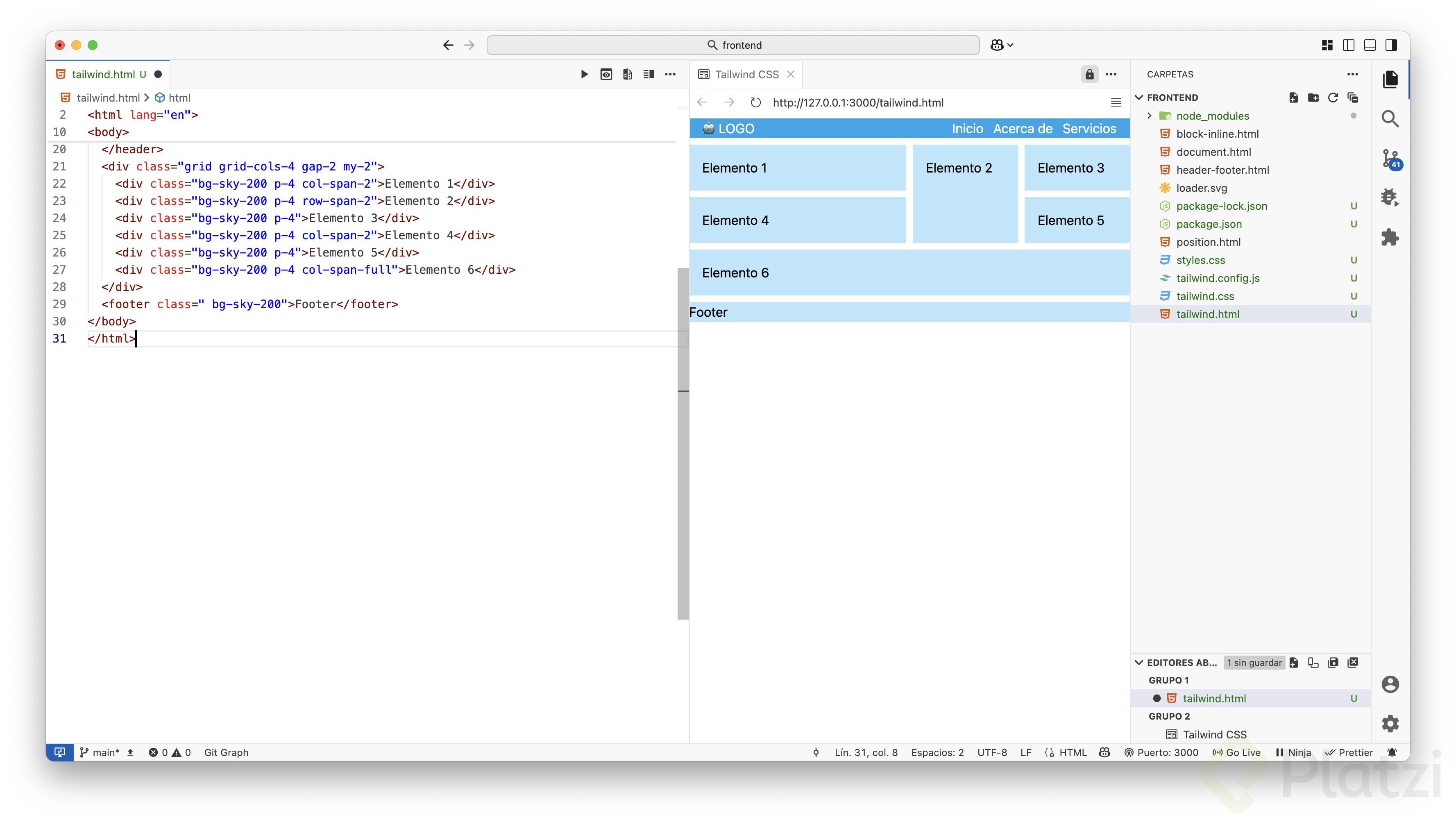The width and height of the screenshot is (1456, 822).
Task: Open Source Control view with 41 badge
Action: point(1390,158)
